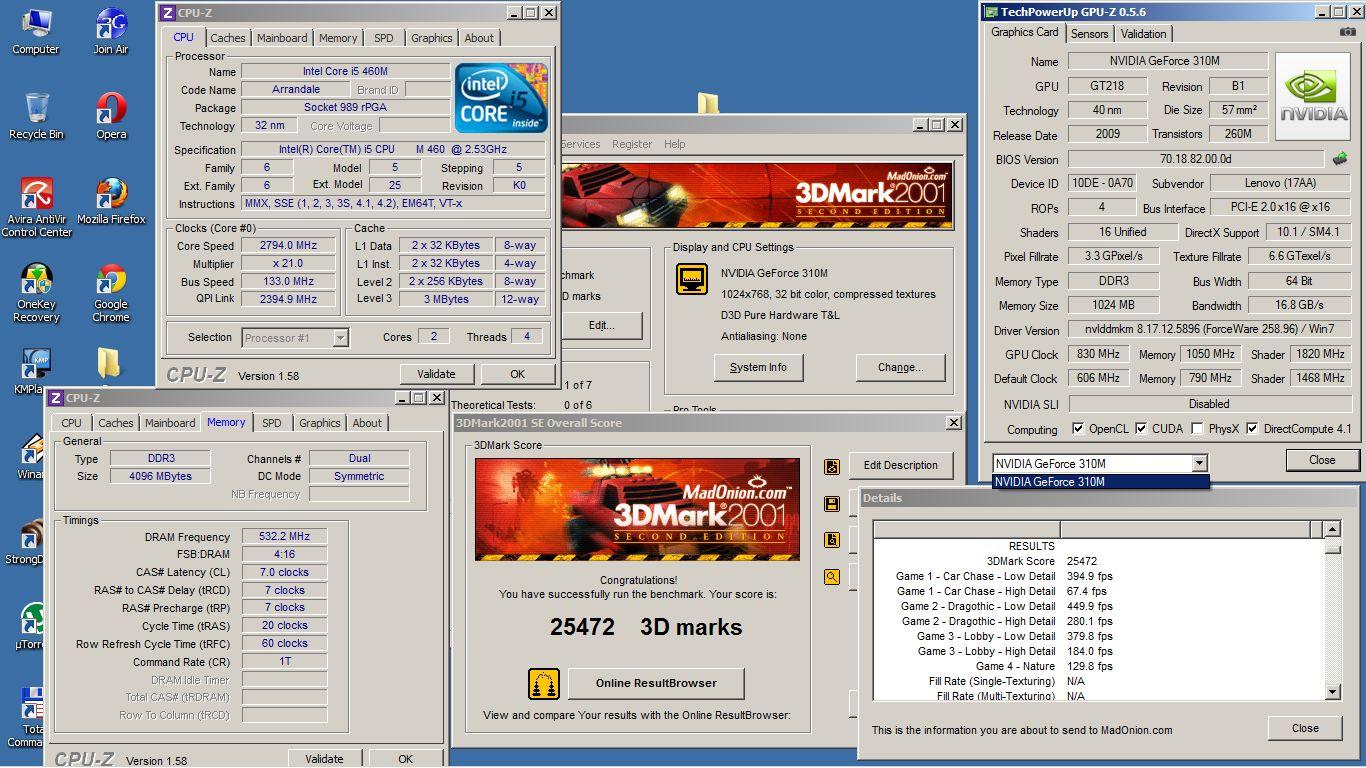Click the 3DMark2001 banner in score window
Image resolution: width=1366 pixels, height=768 pixels.
pyautogui.click(x=637, y=509)
